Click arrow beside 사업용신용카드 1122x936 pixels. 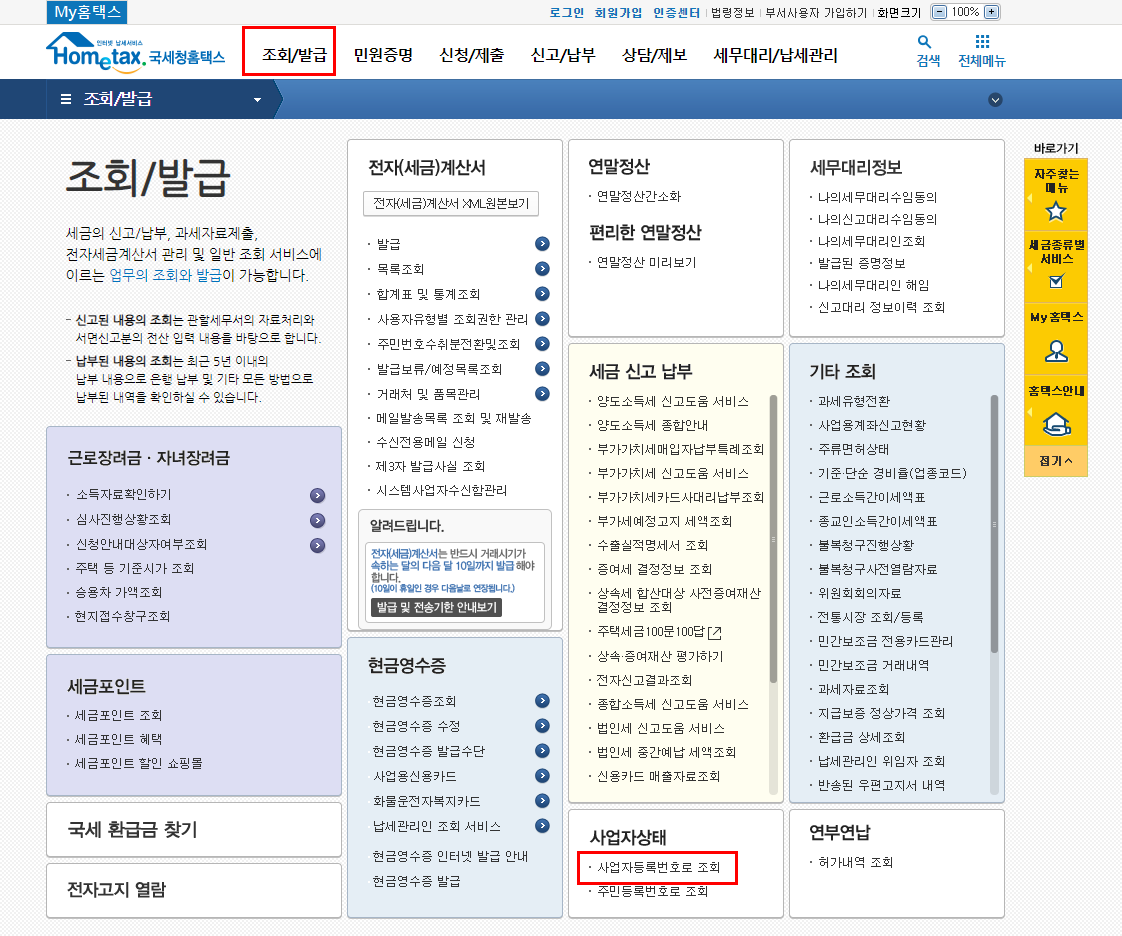click(x=542, y=776)
